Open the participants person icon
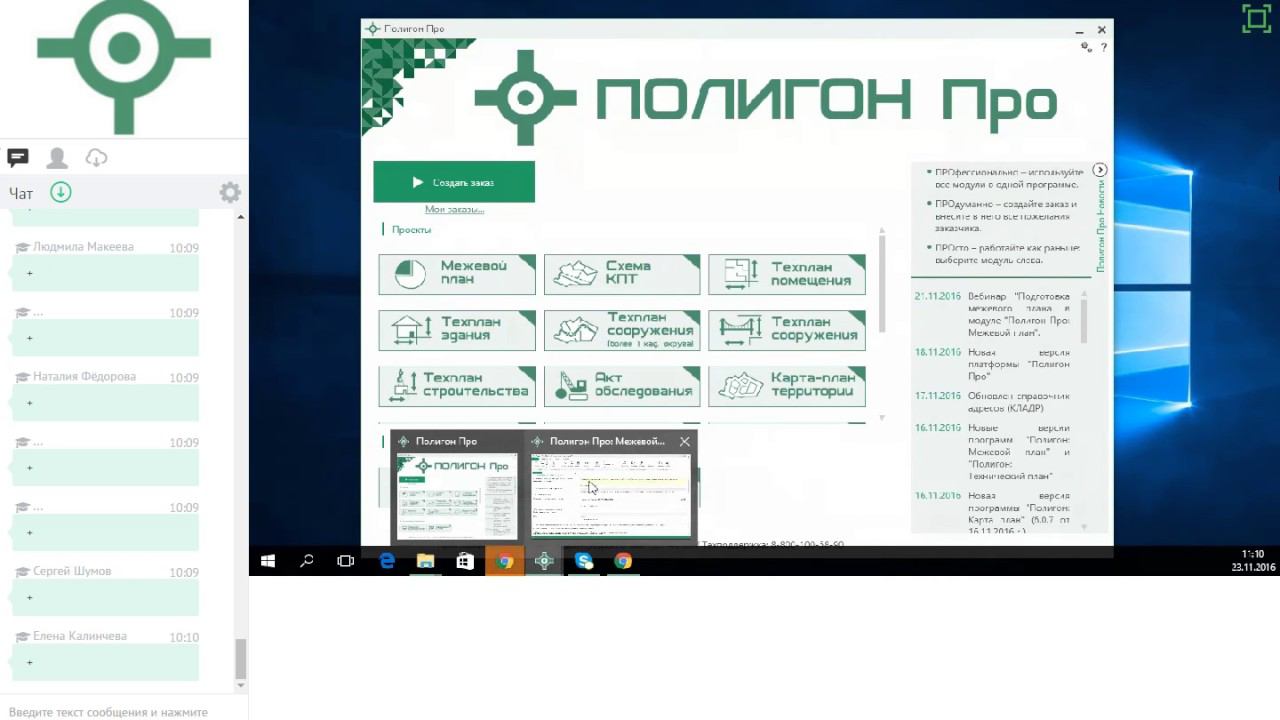 57,158
